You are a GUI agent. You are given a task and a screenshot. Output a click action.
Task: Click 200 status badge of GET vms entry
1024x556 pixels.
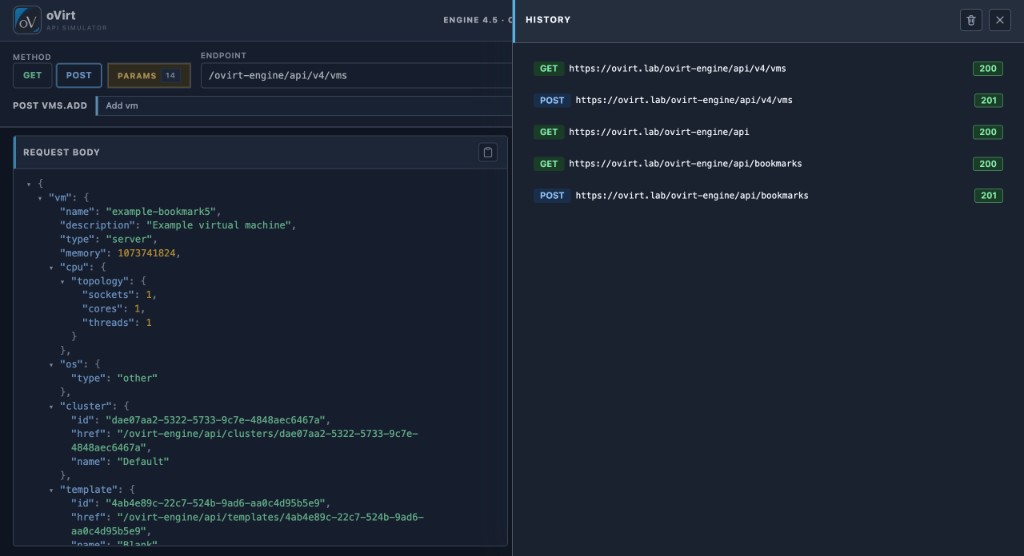pyautogui.click(x=987, y=69)
